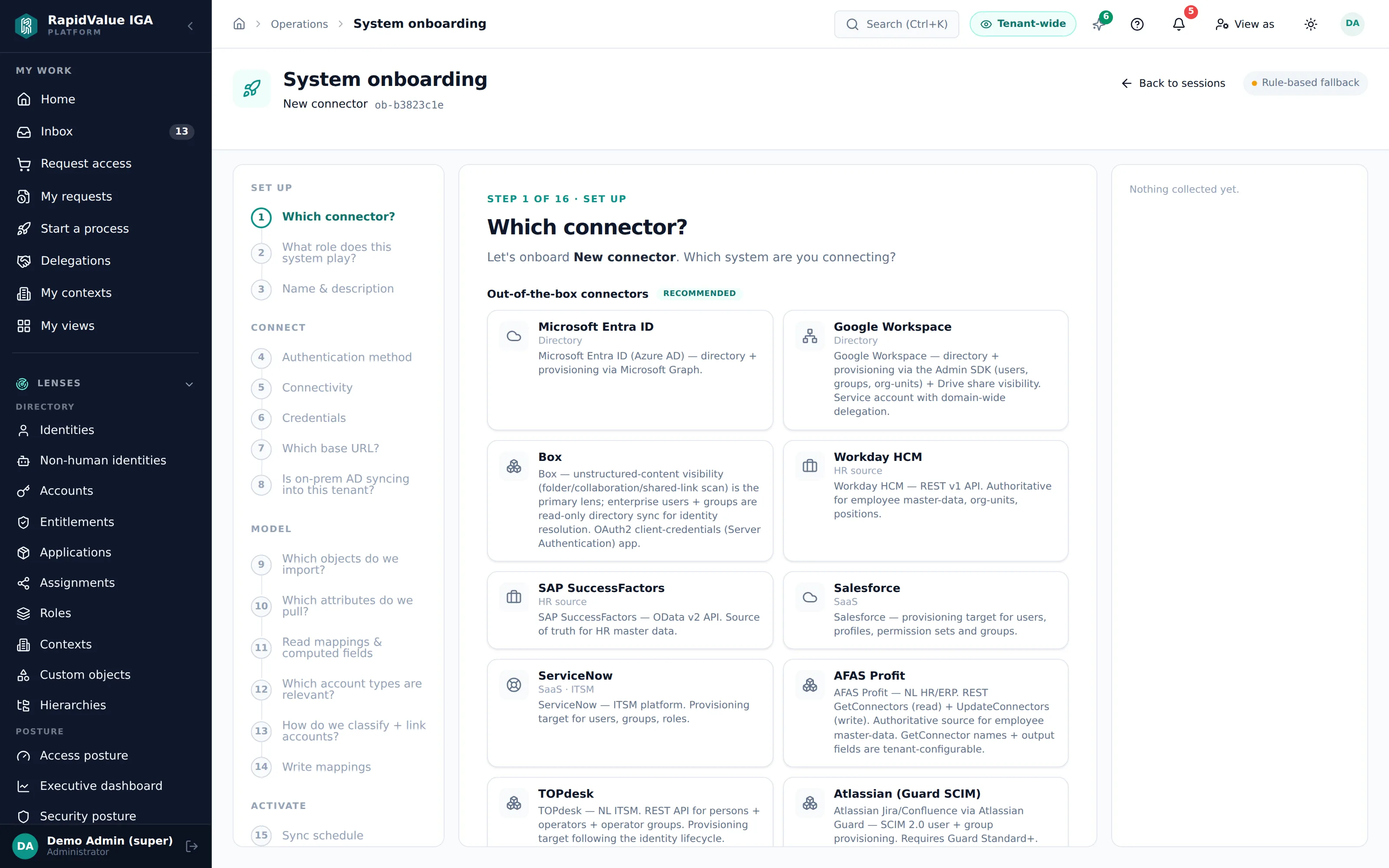
Task: Open Start a process
Action: click(x=105, y=228)
